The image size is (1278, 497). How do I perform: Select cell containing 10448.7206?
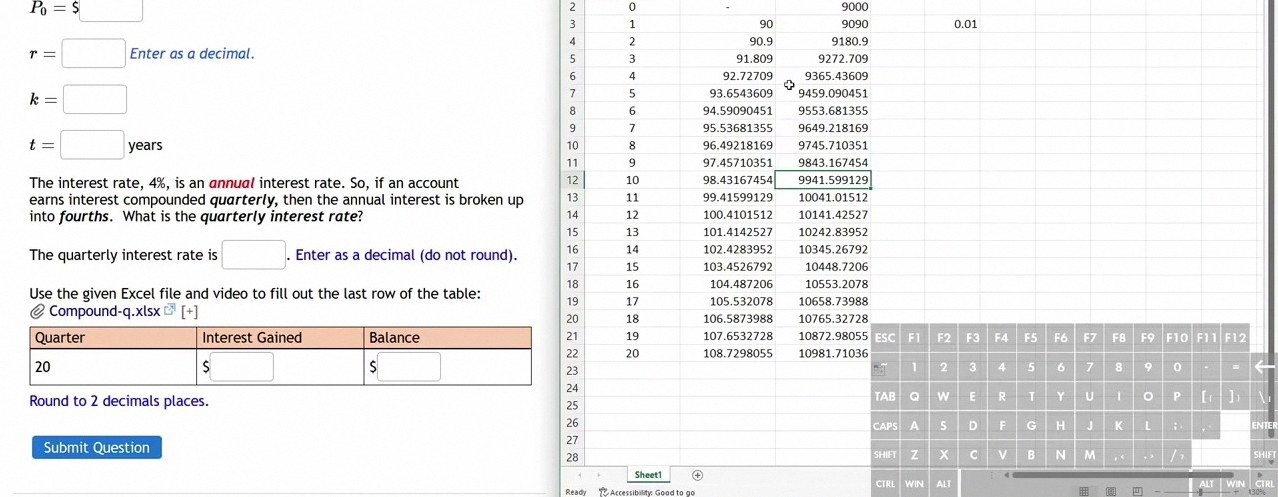click(x=823, y=267)
